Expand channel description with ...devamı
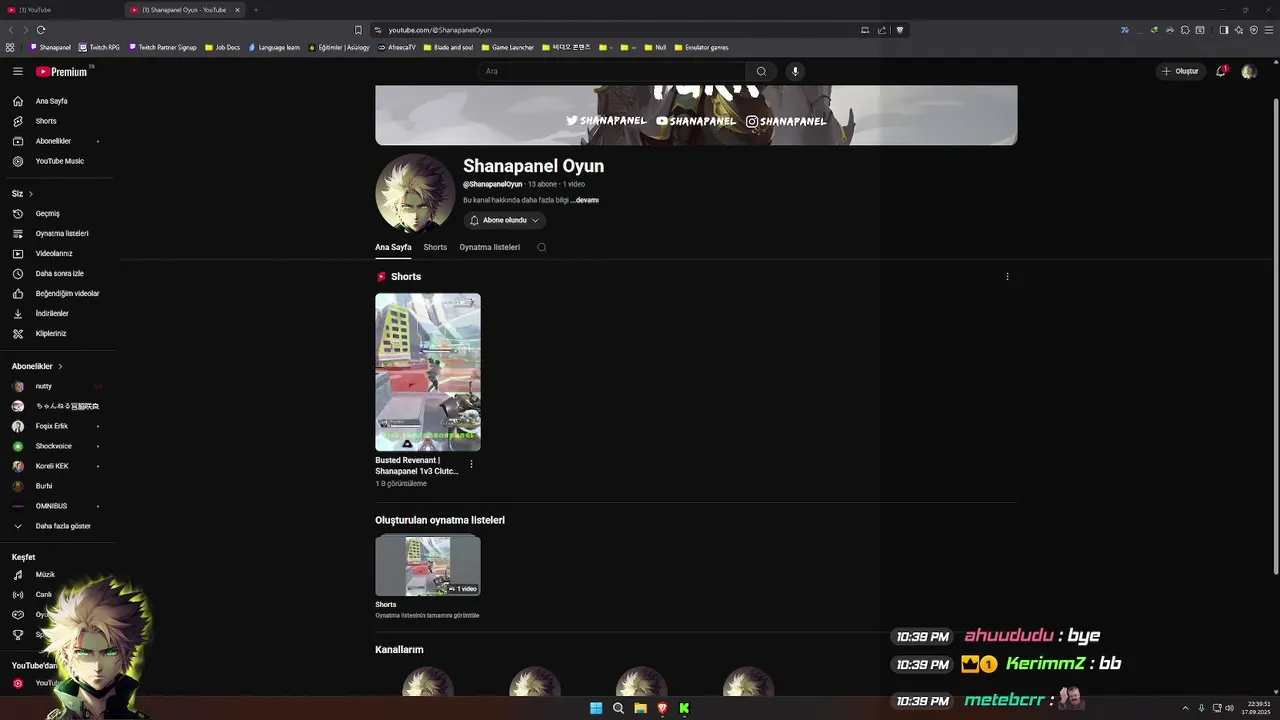The image size is (1280, 720). pyautogui.click(x=587, y=200)
